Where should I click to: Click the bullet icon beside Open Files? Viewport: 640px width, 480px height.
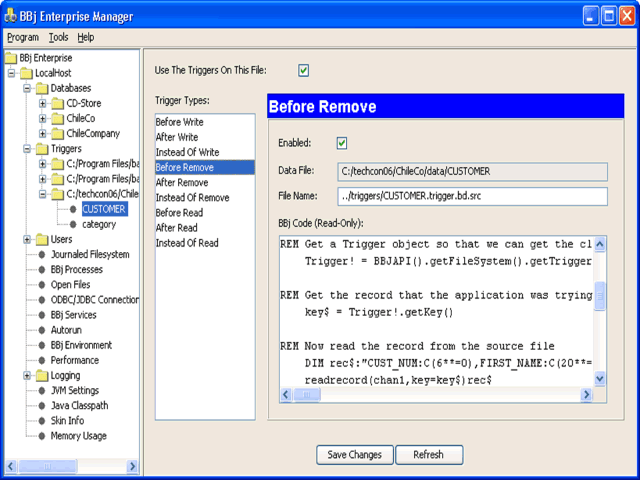42,285
